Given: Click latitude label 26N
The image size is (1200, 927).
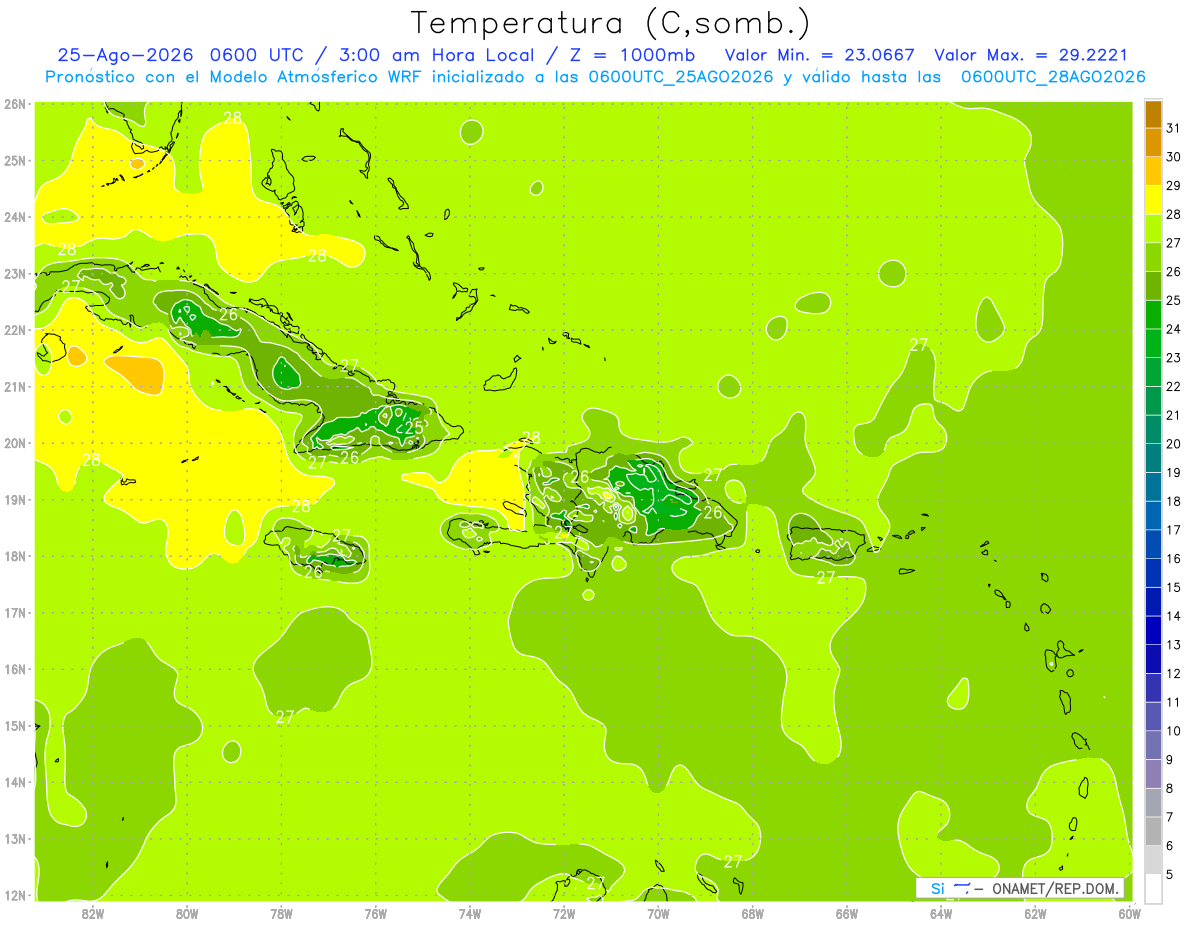Looking at the screenshot, I should [15, 104].
